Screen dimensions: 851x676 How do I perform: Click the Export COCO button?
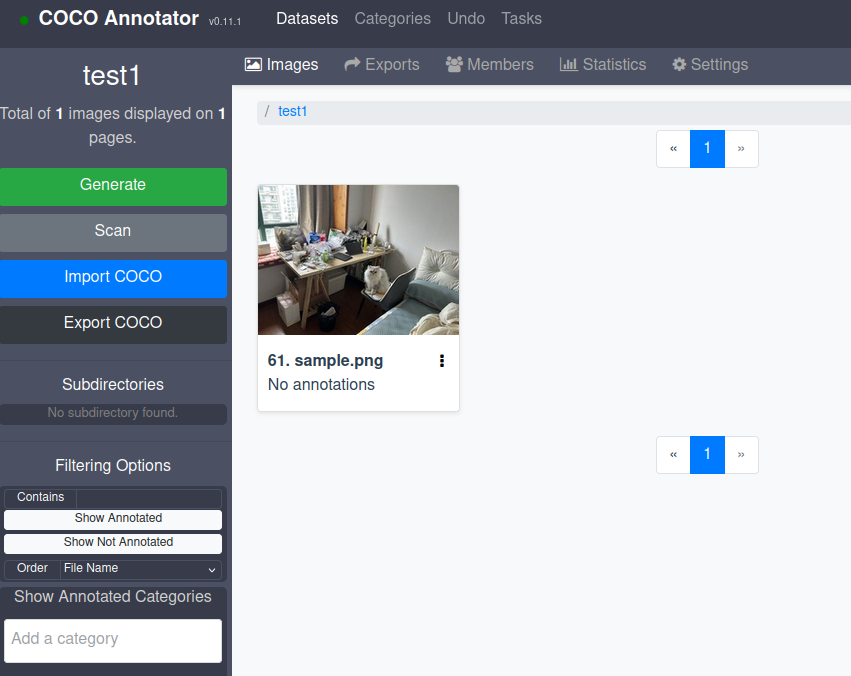[x=113, y=325]
